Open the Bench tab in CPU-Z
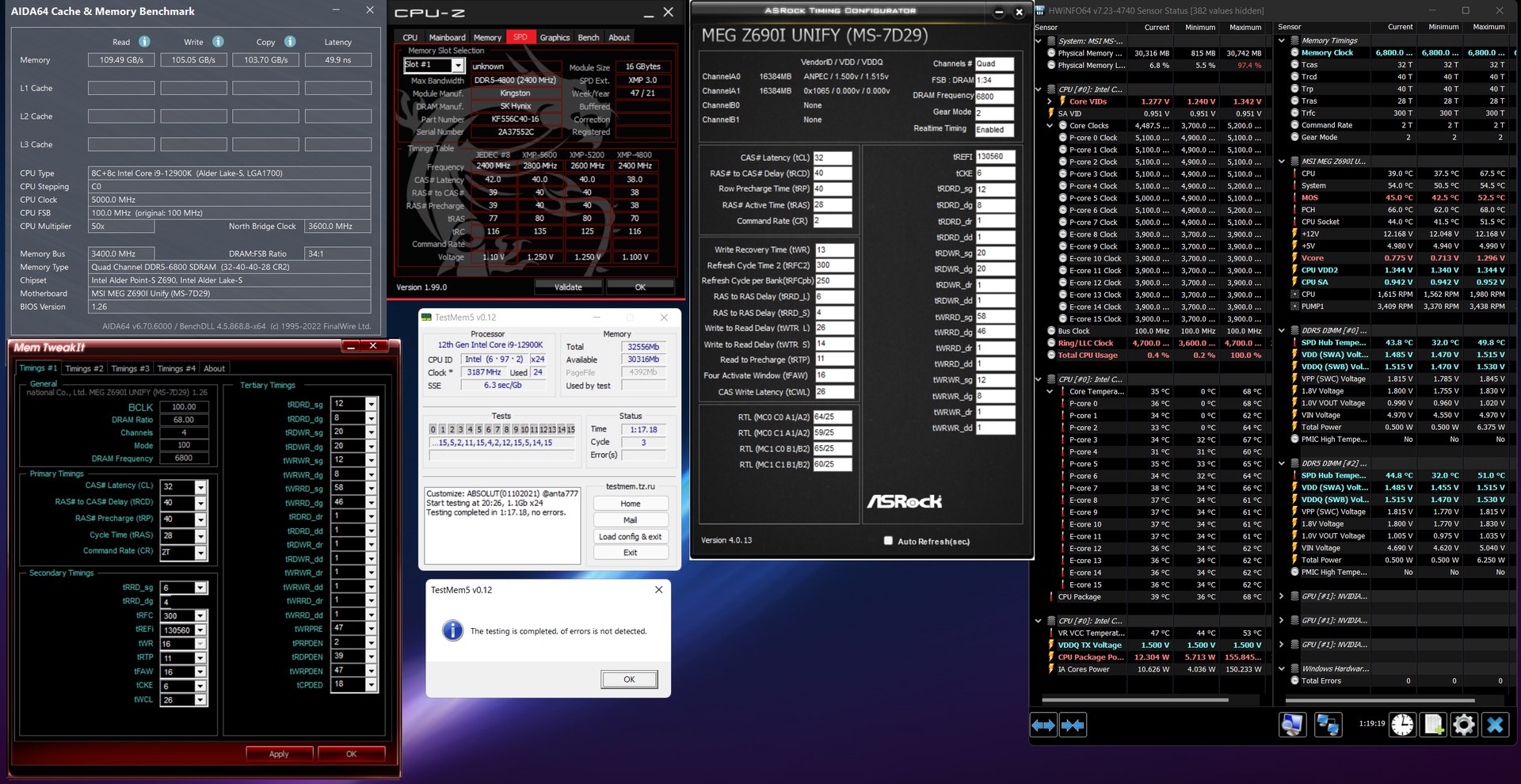The width and height of the screenshot is (1521, 784). point(589,37)
